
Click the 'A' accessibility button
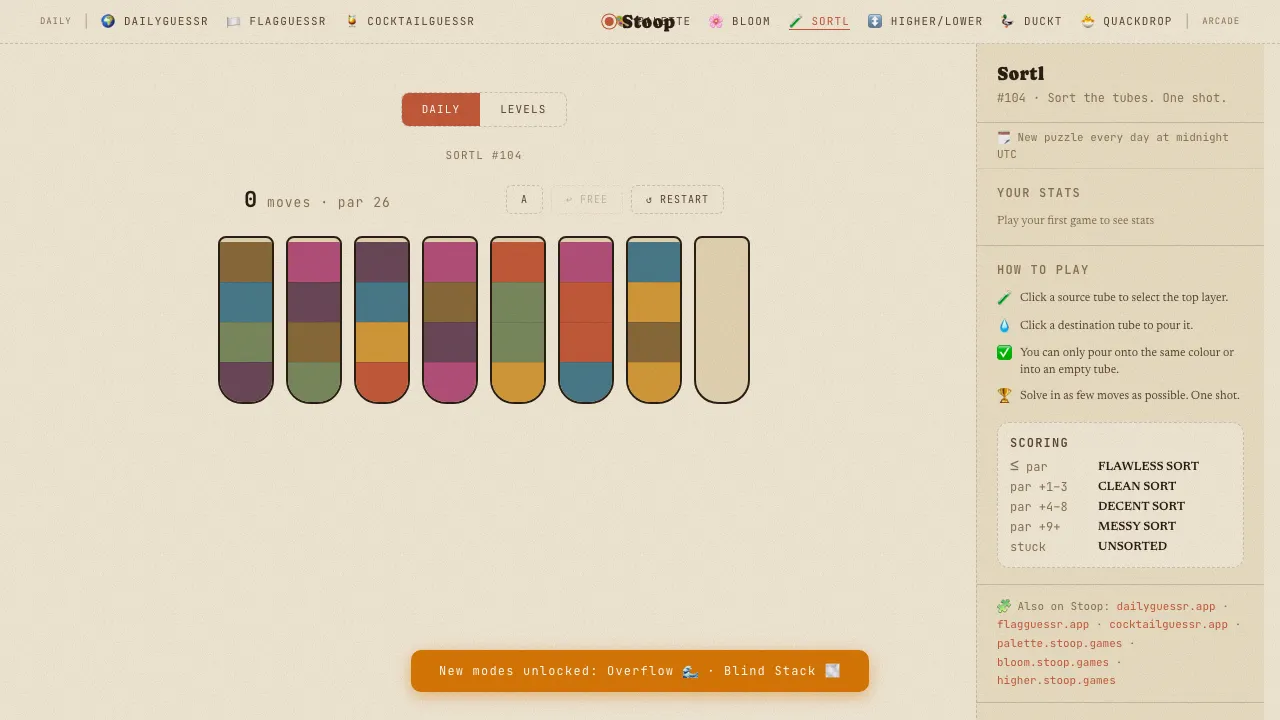(524, 199)
